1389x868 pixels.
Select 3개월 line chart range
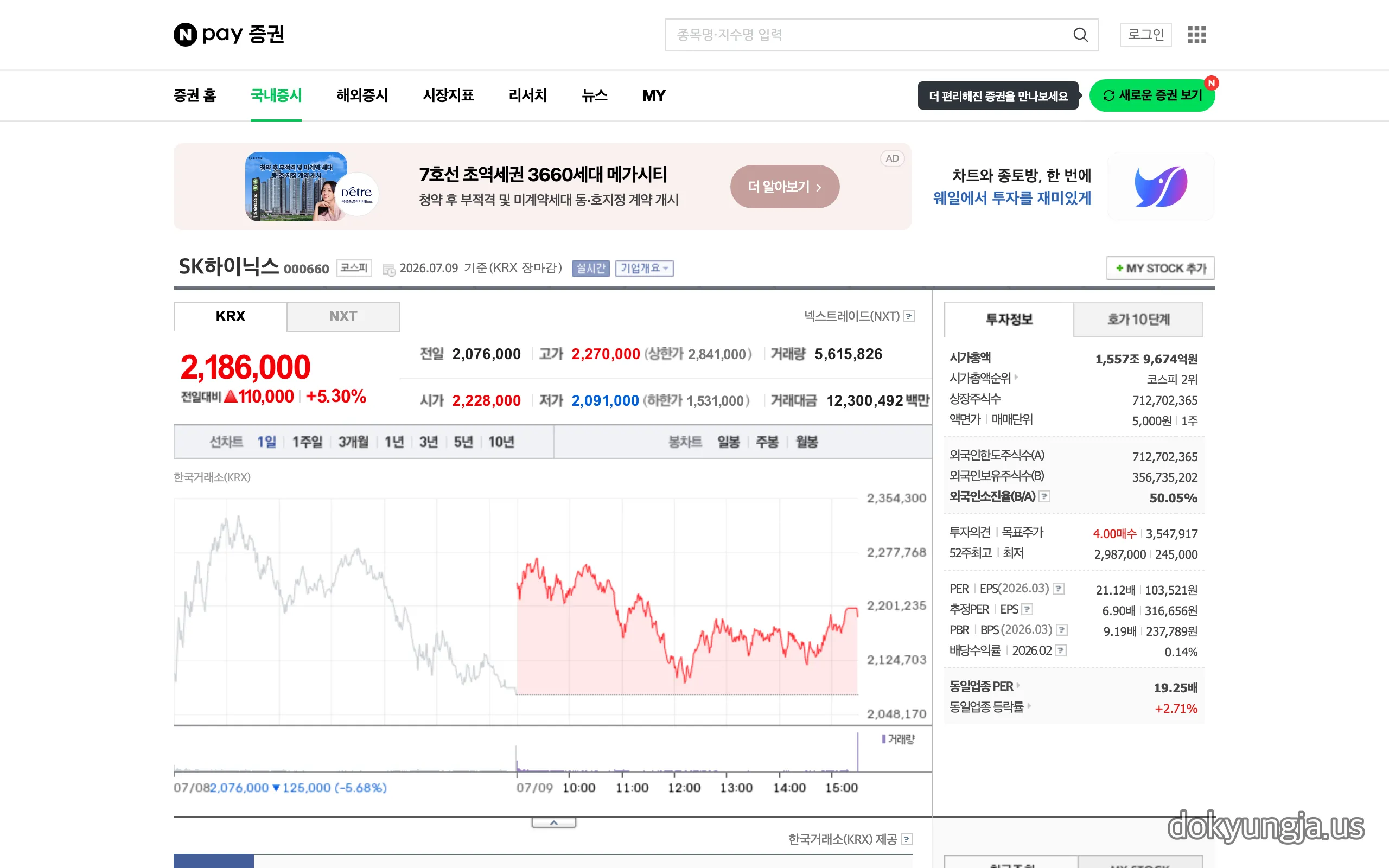point(353,442)
